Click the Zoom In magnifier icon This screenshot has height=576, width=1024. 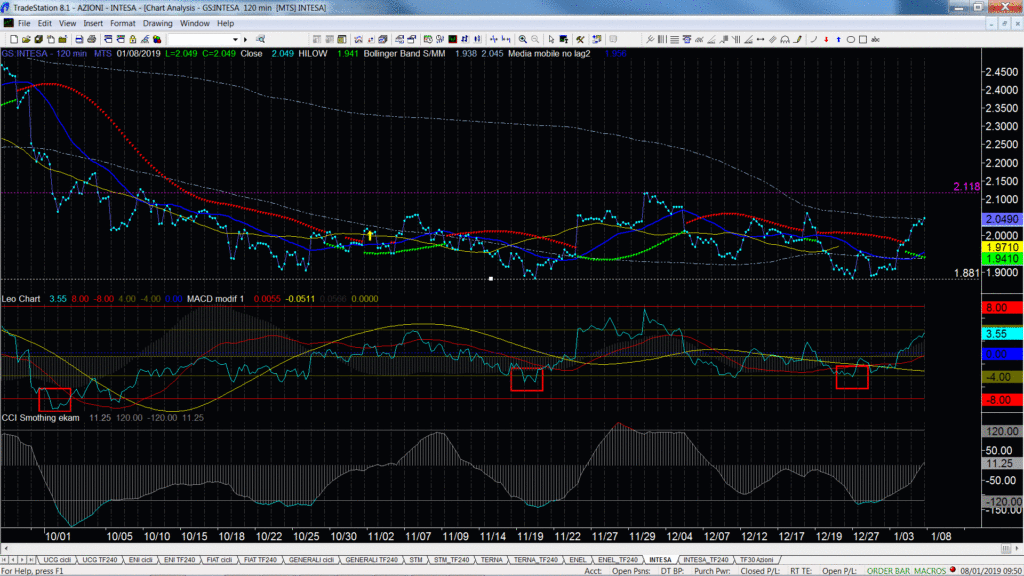pos(522,39)
